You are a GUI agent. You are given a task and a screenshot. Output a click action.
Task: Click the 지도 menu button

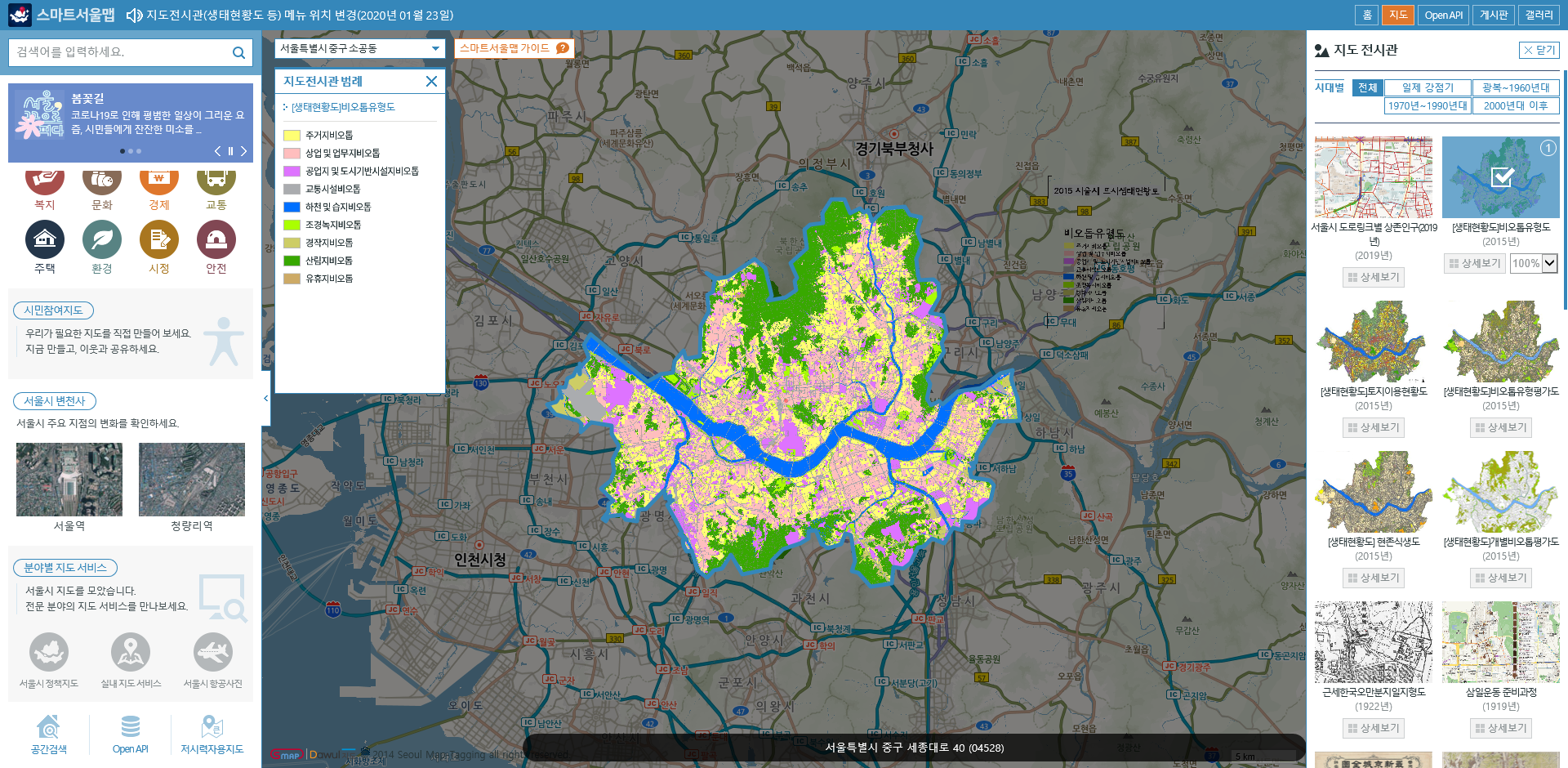click(1398, 15)
